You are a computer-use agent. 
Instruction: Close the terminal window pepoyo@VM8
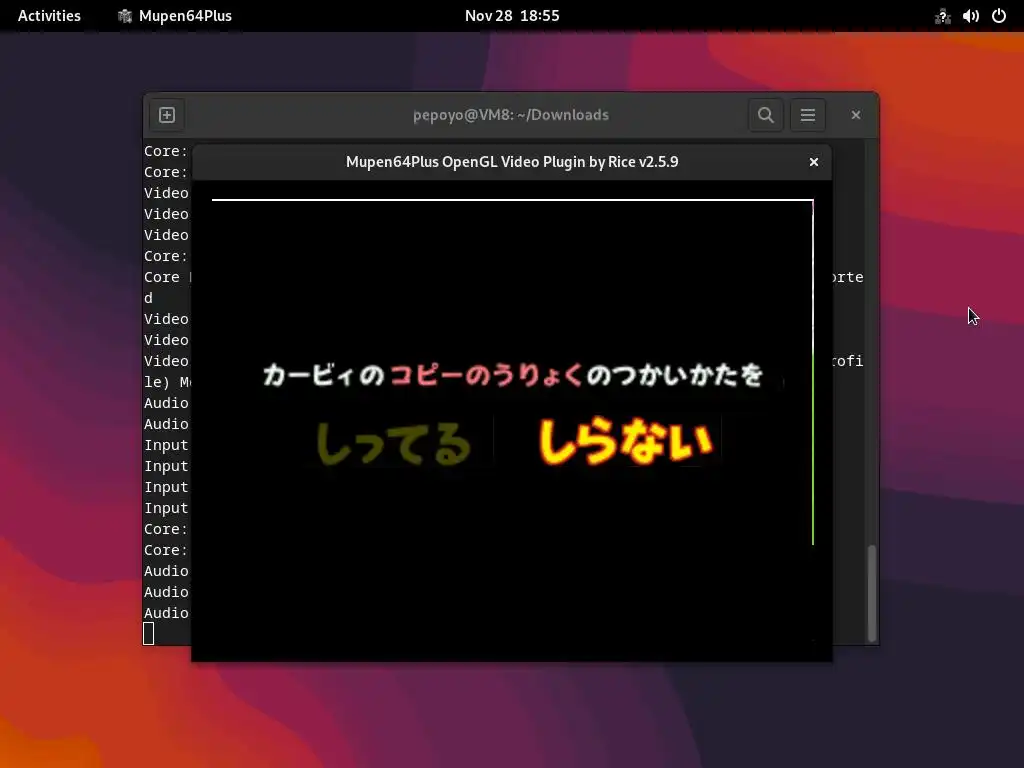tap(856, 115)
